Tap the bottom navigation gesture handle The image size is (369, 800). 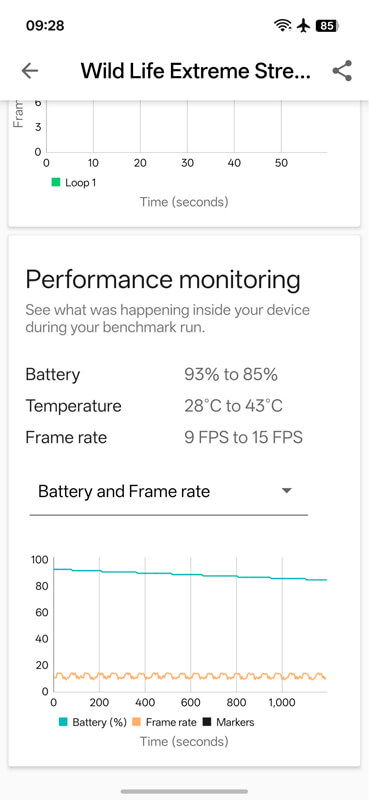point(184,791)
